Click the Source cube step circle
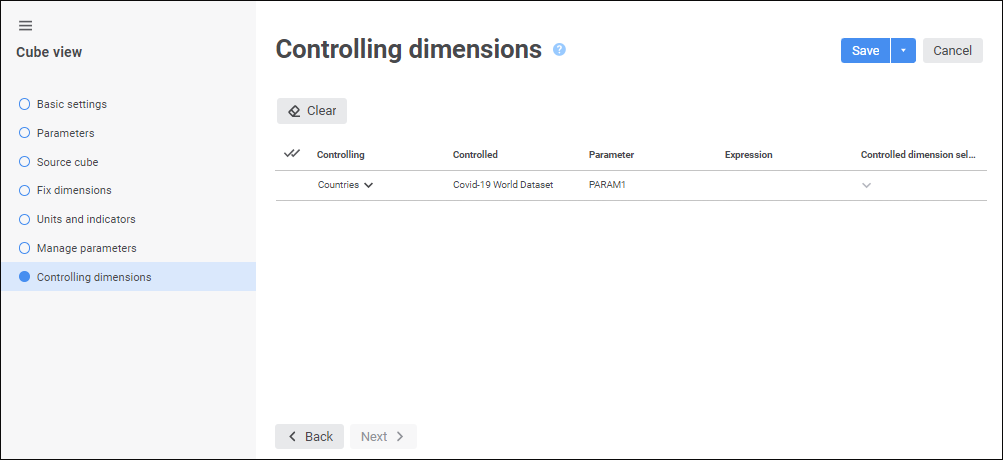 pyautogui.click(x=25, y=162)
